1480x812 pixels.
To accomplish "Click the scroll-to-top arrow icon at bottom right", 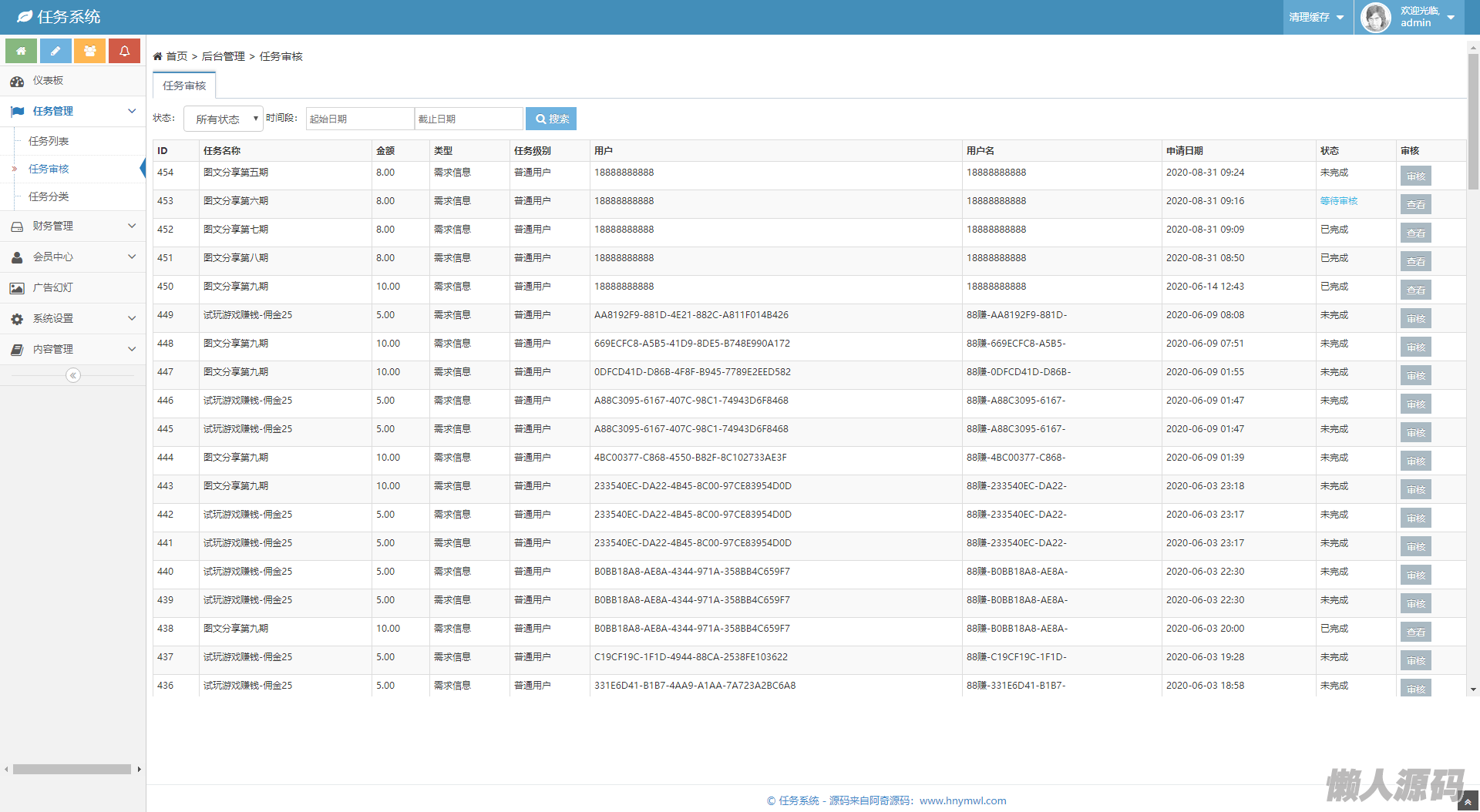I will (1468, 802).
